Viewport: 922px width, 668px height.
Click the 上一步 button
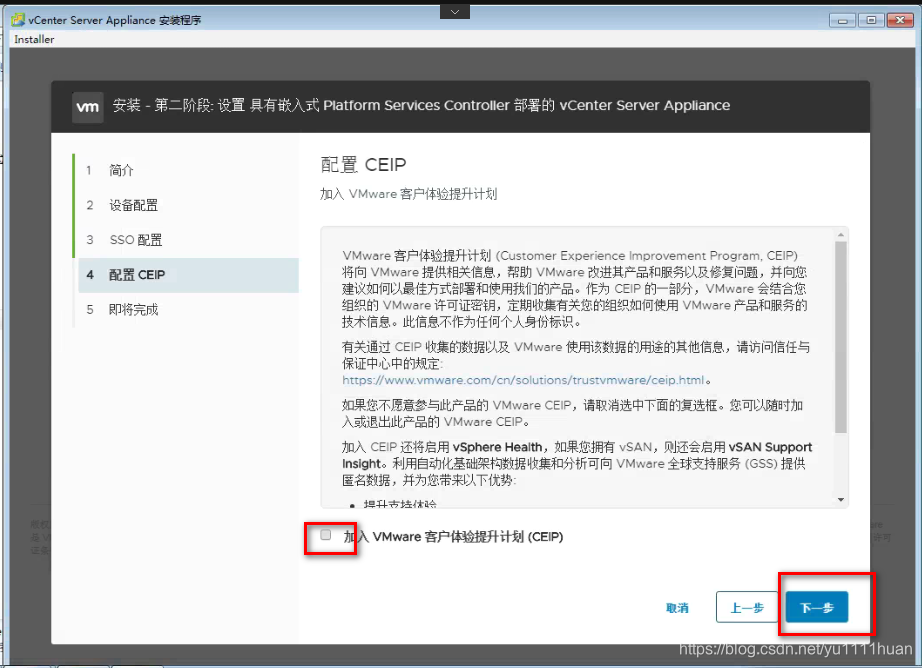pos(747,607)
